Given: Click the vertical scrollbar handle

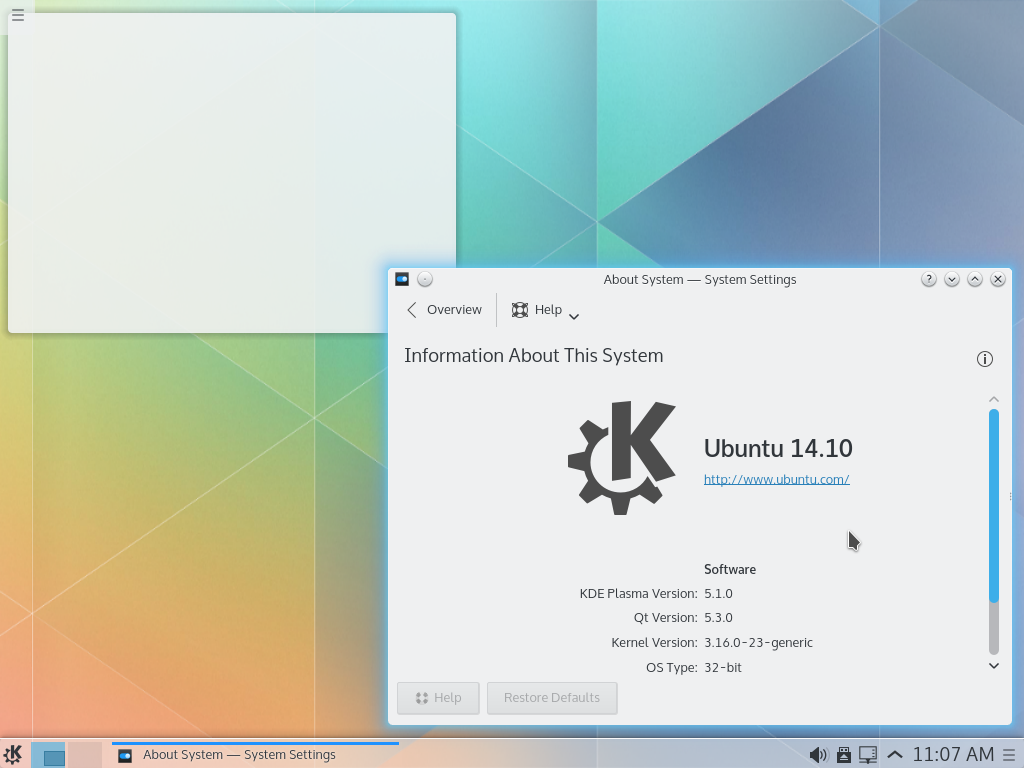Looking at the screenshot, I should pos(994,505).
